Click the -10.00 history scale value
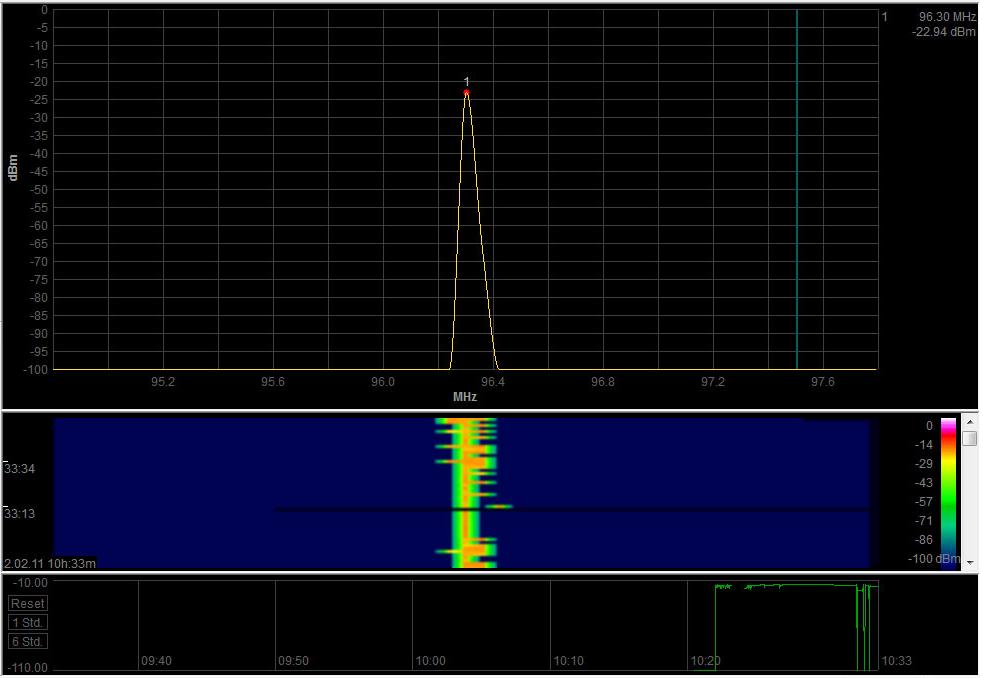The image size is (983, 678). click(x=30, y=583)
